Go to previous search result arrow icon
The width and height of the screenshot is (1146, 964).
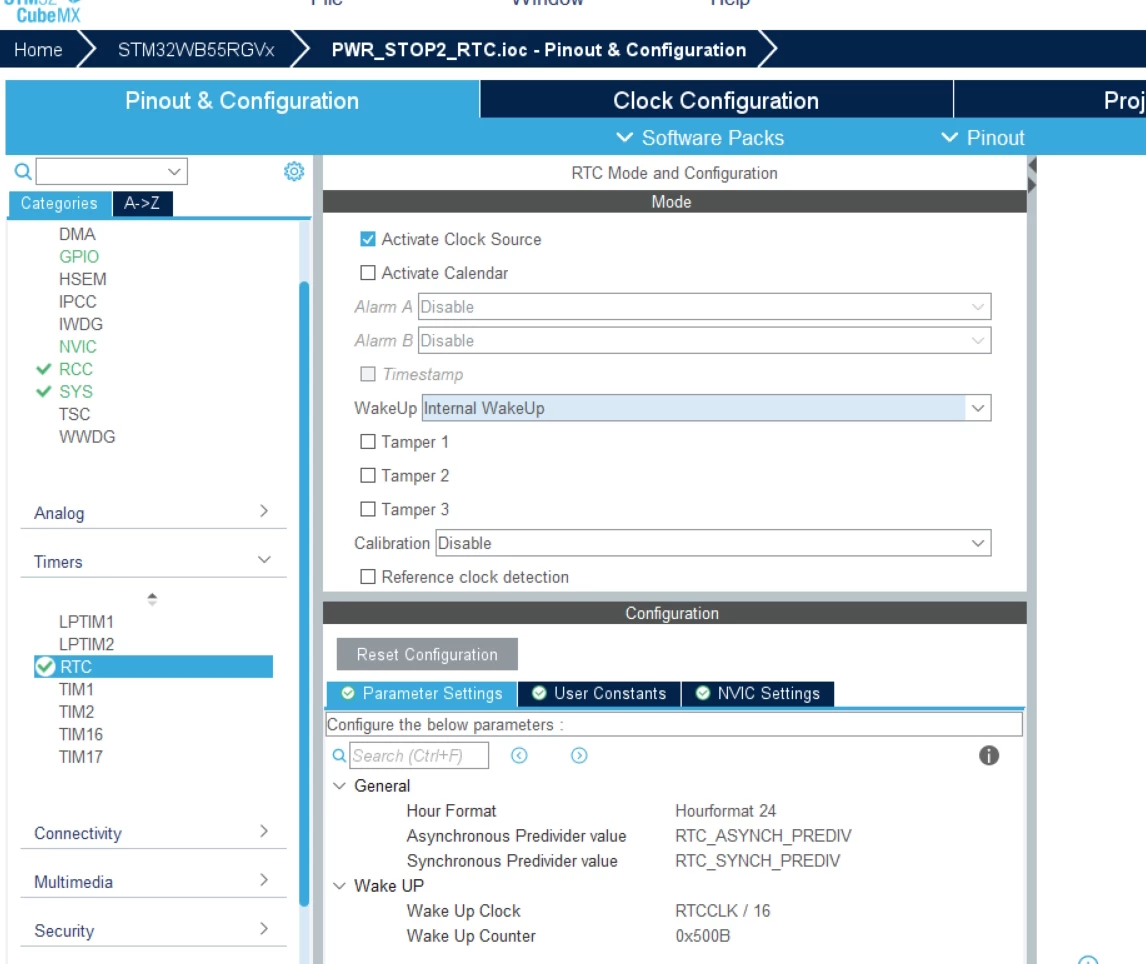(x=519, y=756)
